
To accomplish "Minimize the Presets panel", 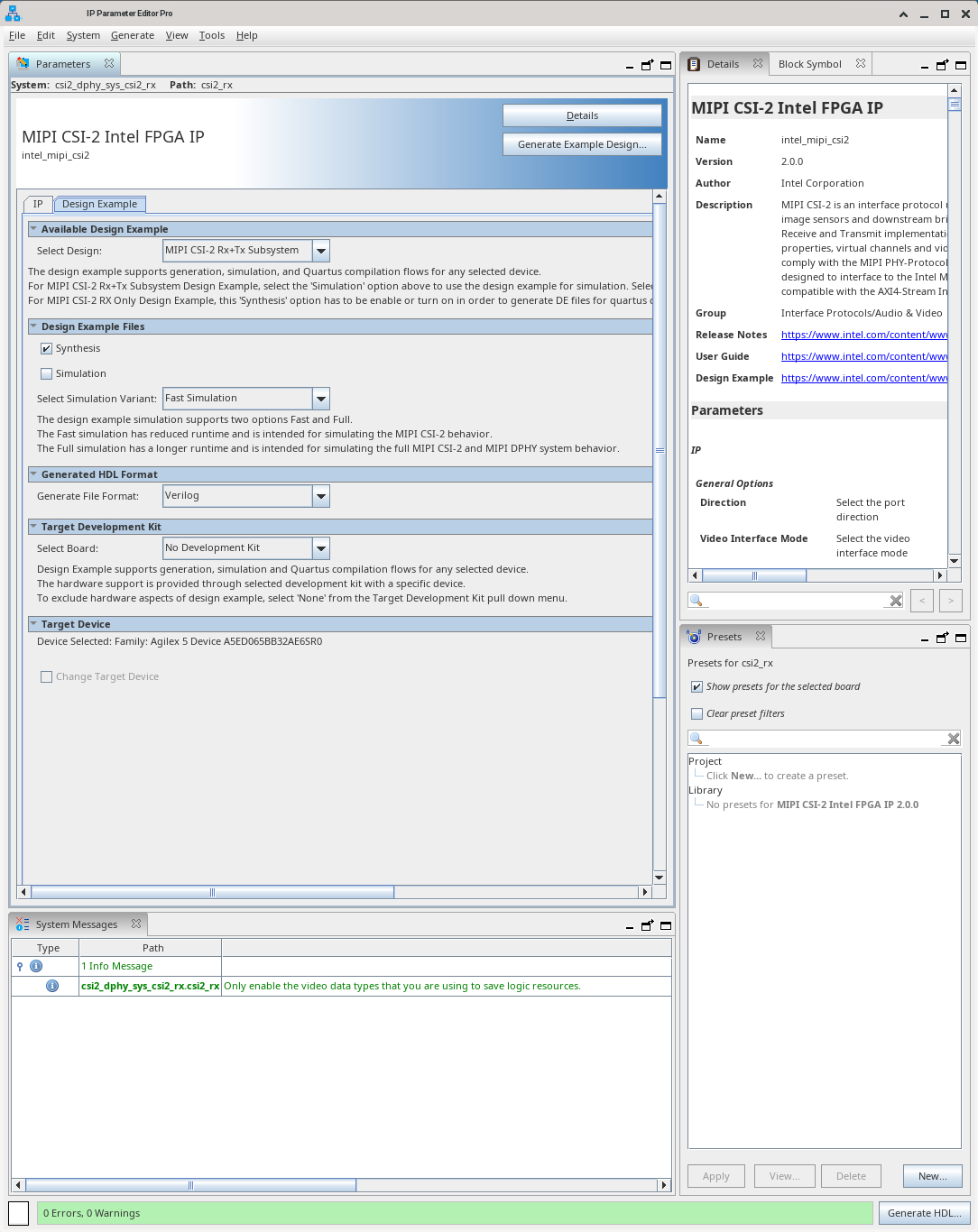I will [925, 638].
